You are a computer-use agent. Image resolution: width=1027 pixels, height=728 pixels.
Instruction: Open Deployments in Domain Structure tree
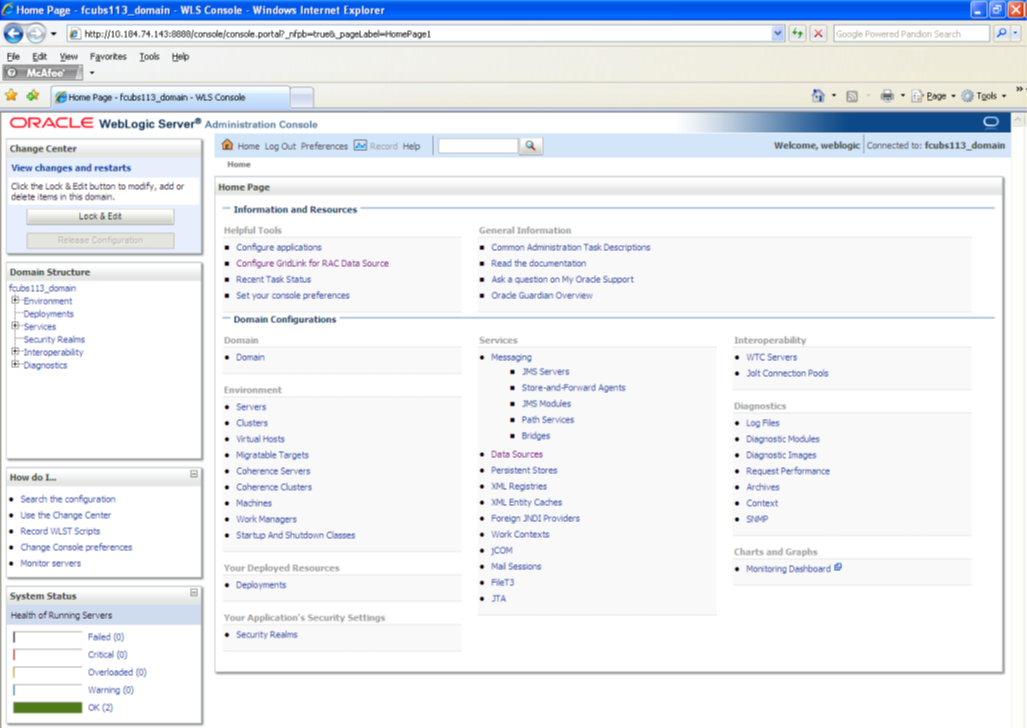coord(48,313)
